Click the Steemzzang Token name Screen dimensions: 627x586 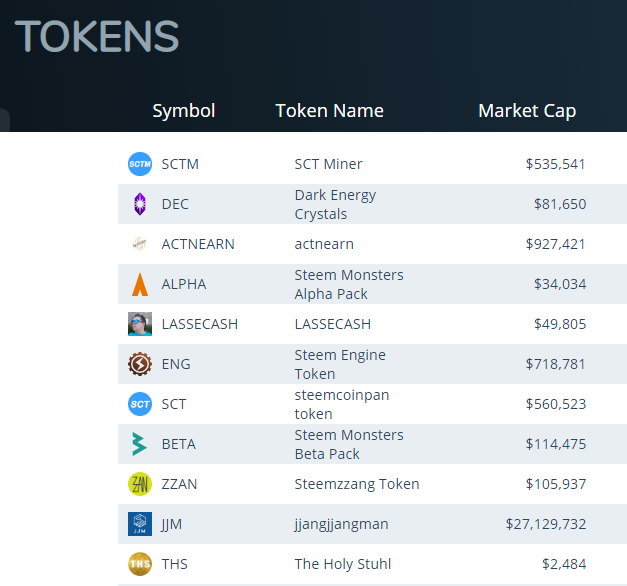[357, 484]
